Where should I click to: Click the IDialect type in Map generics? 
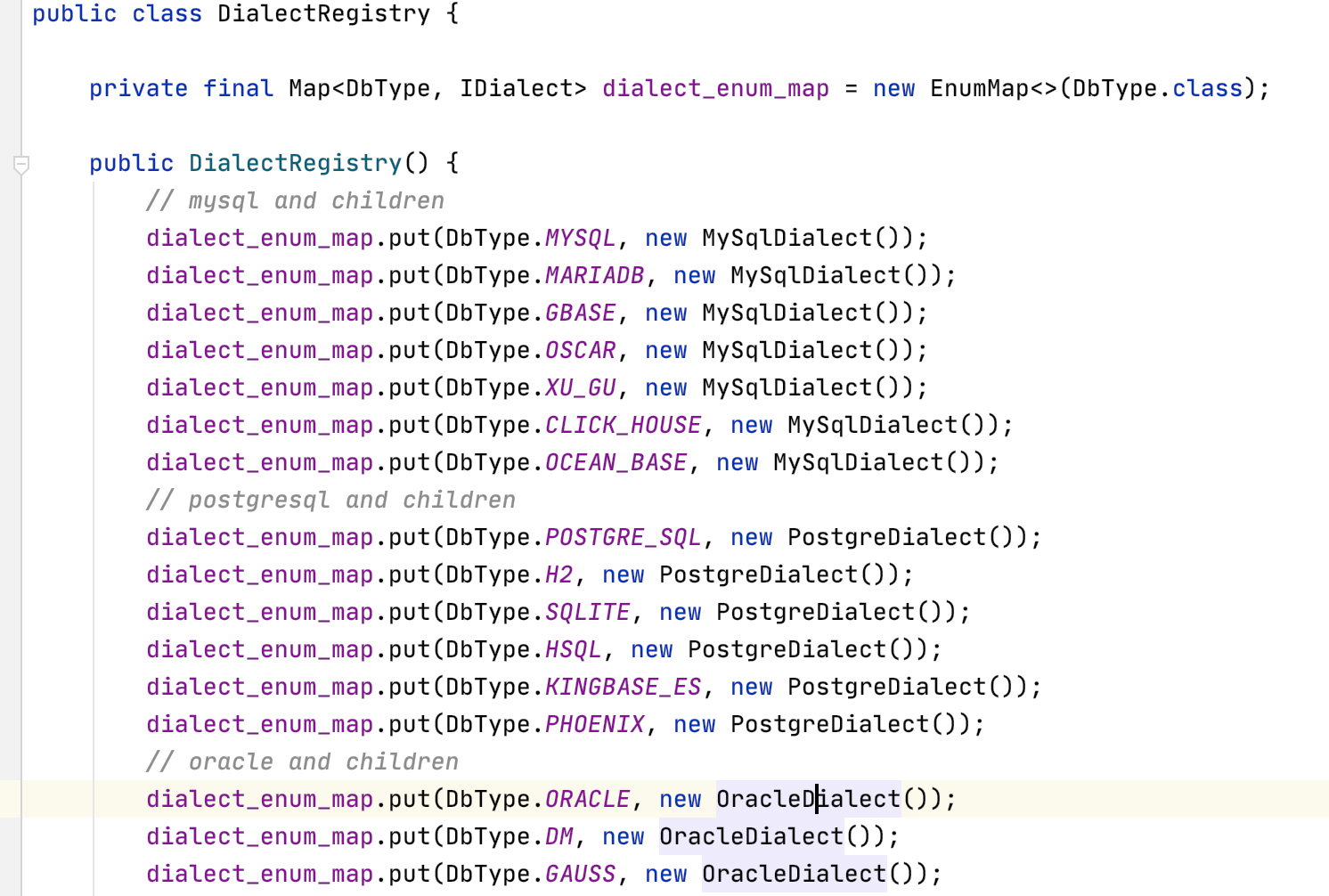[516, 89]
